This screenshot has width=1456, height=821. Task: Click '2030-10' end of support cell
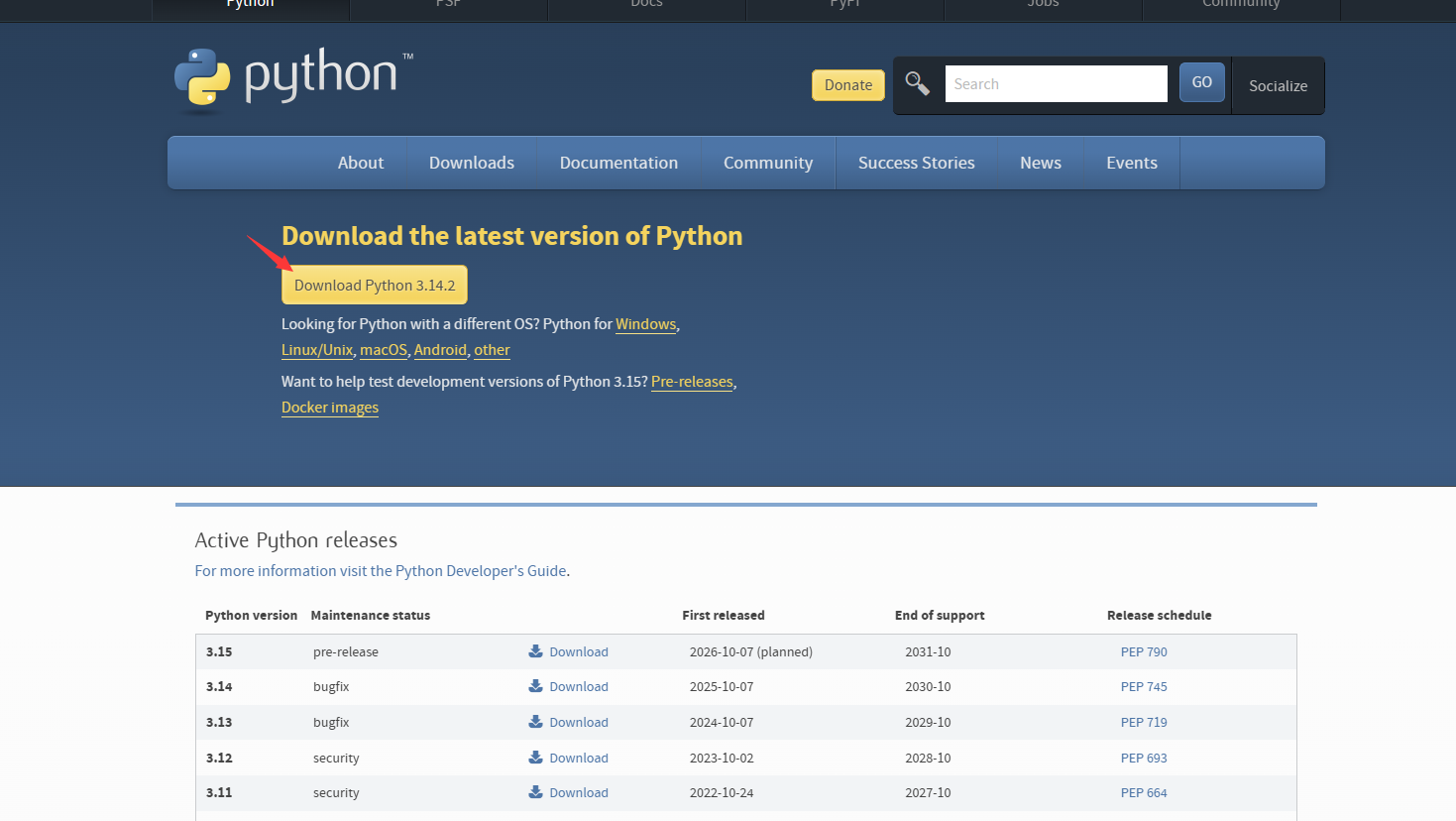click(x=928, y=686)
